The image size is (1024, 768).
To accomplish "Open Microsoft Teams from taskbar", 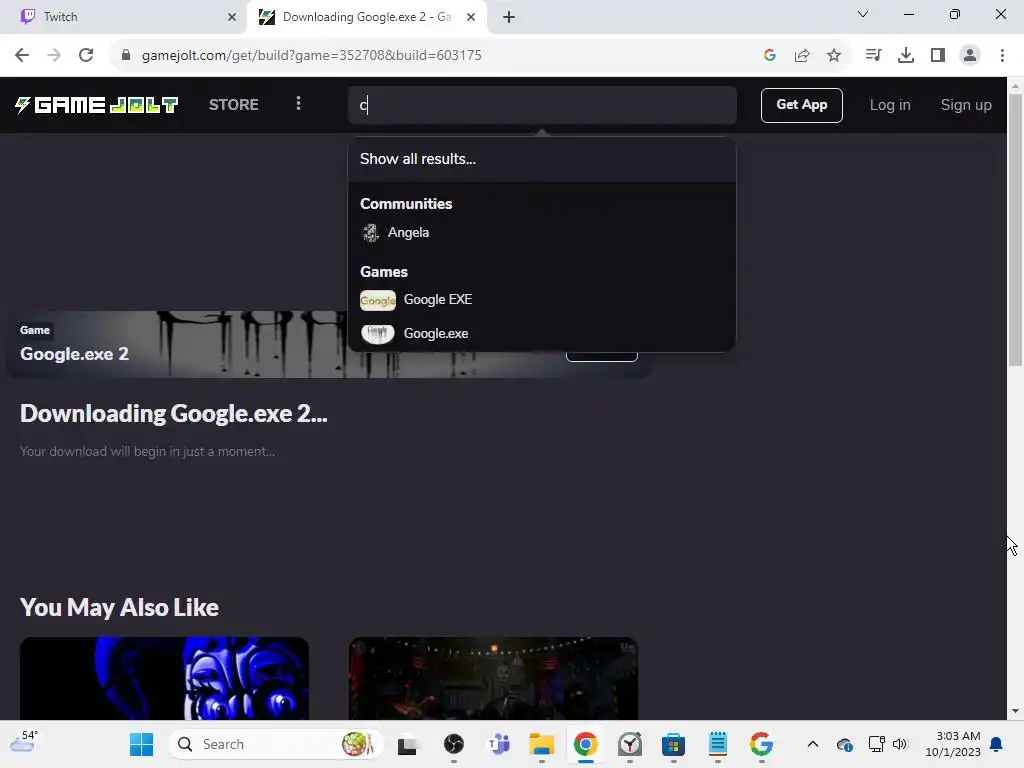I will point(499,744).
